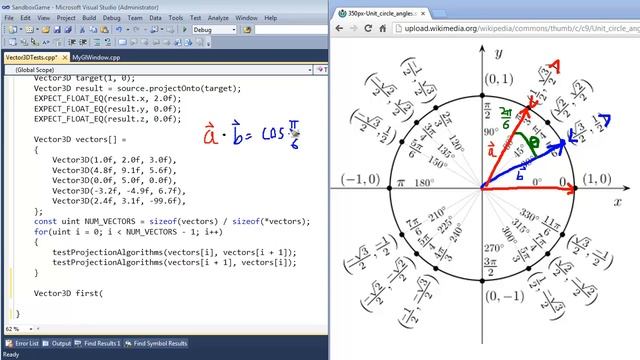Open the Project menu

click(66, 18)
